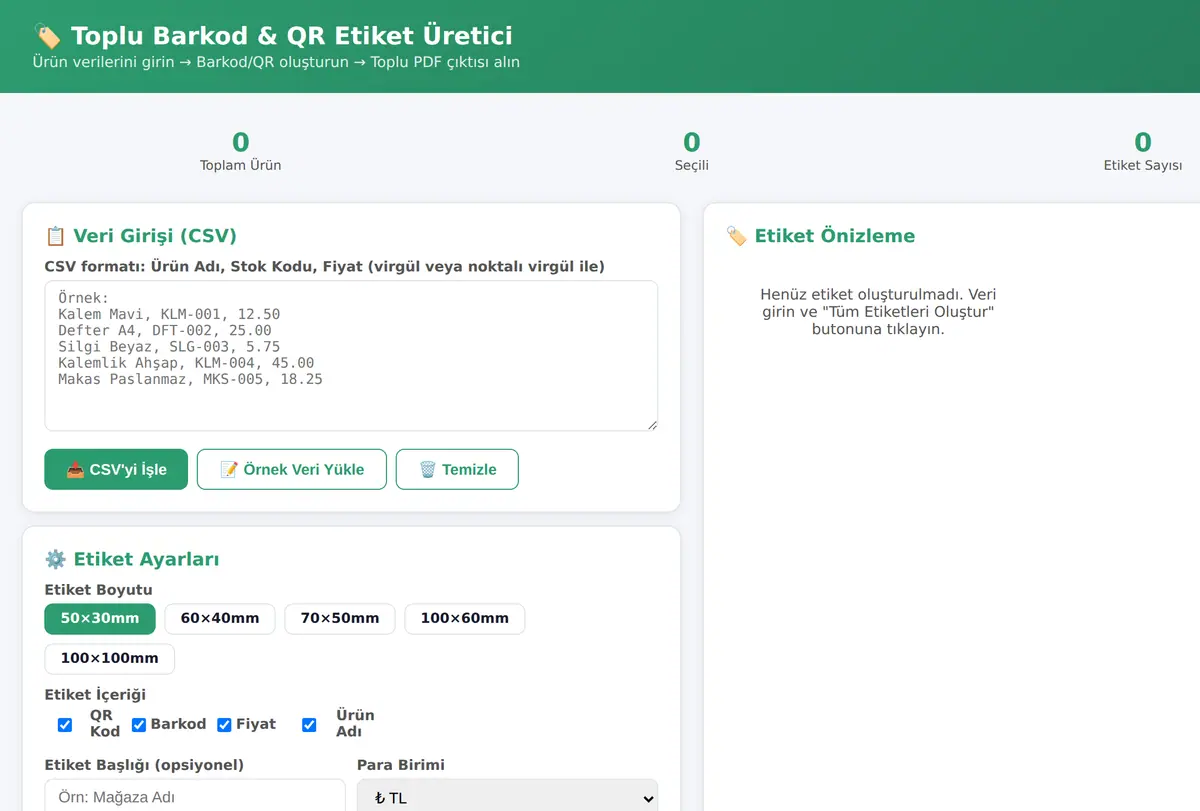Click the Etiket Sayısı counter label

(1143, 166)
